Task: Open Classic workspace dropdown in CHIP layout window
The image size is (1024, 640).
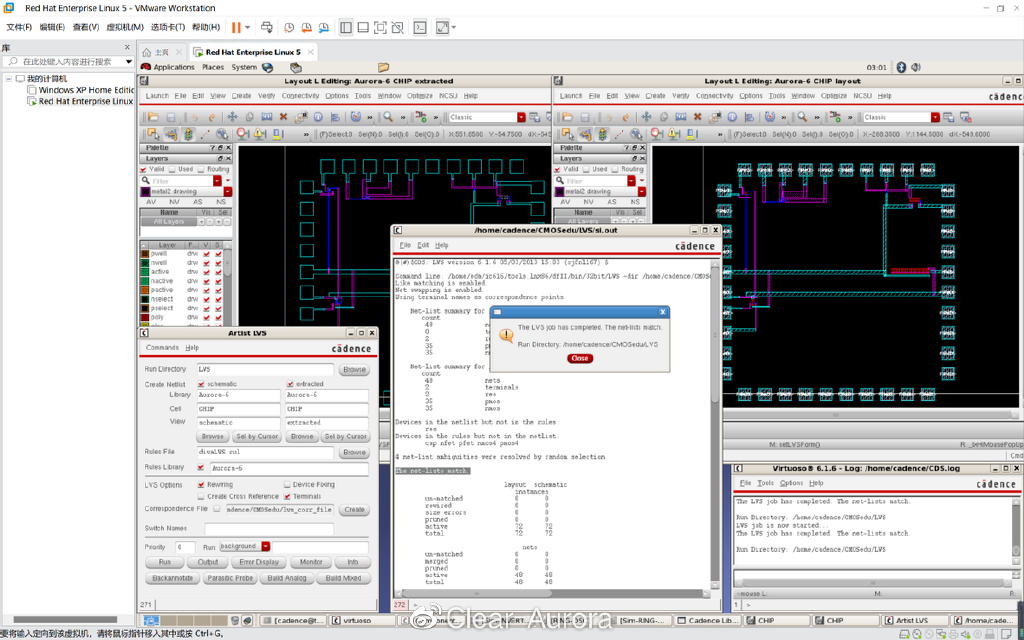Action: 935,118
